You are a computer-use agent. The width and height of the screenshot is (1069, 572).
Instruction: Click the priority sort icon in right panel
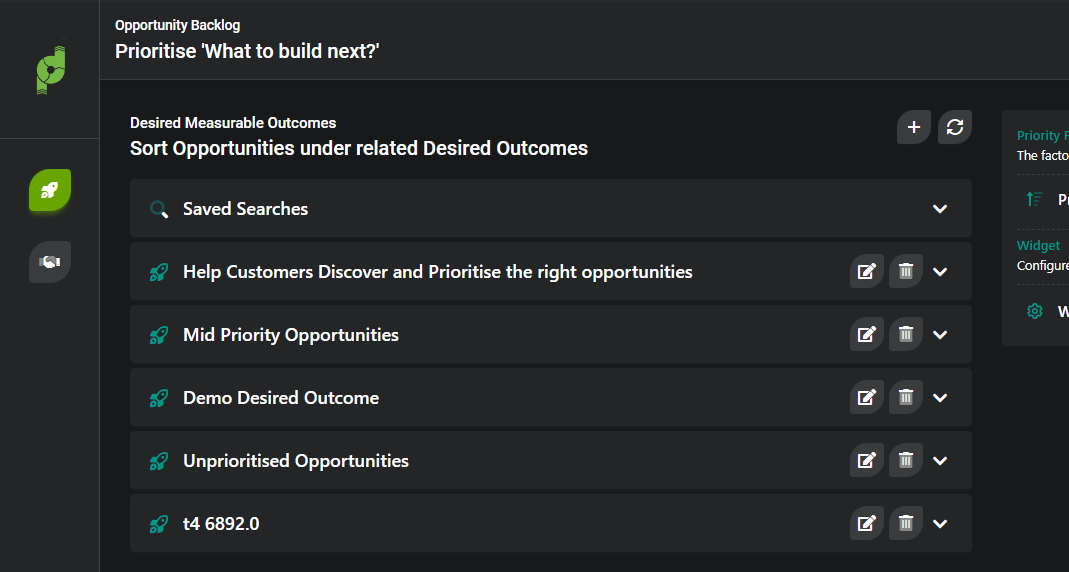click(1035, 199)
